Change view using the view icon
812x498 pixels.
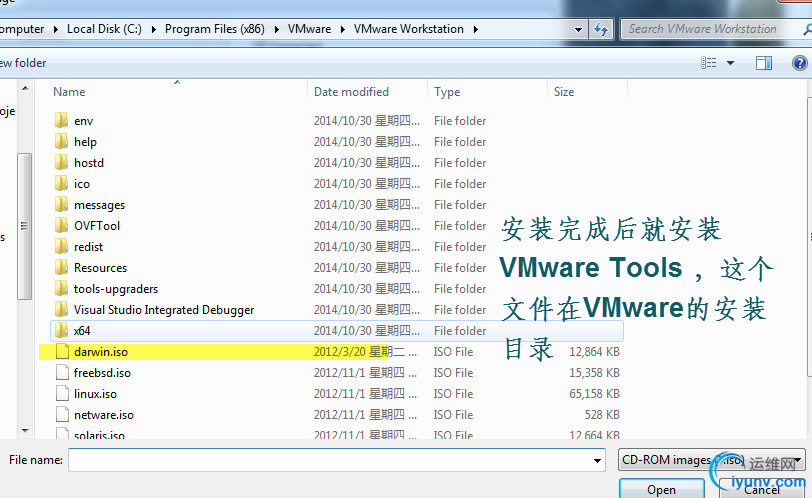point(708,63)
